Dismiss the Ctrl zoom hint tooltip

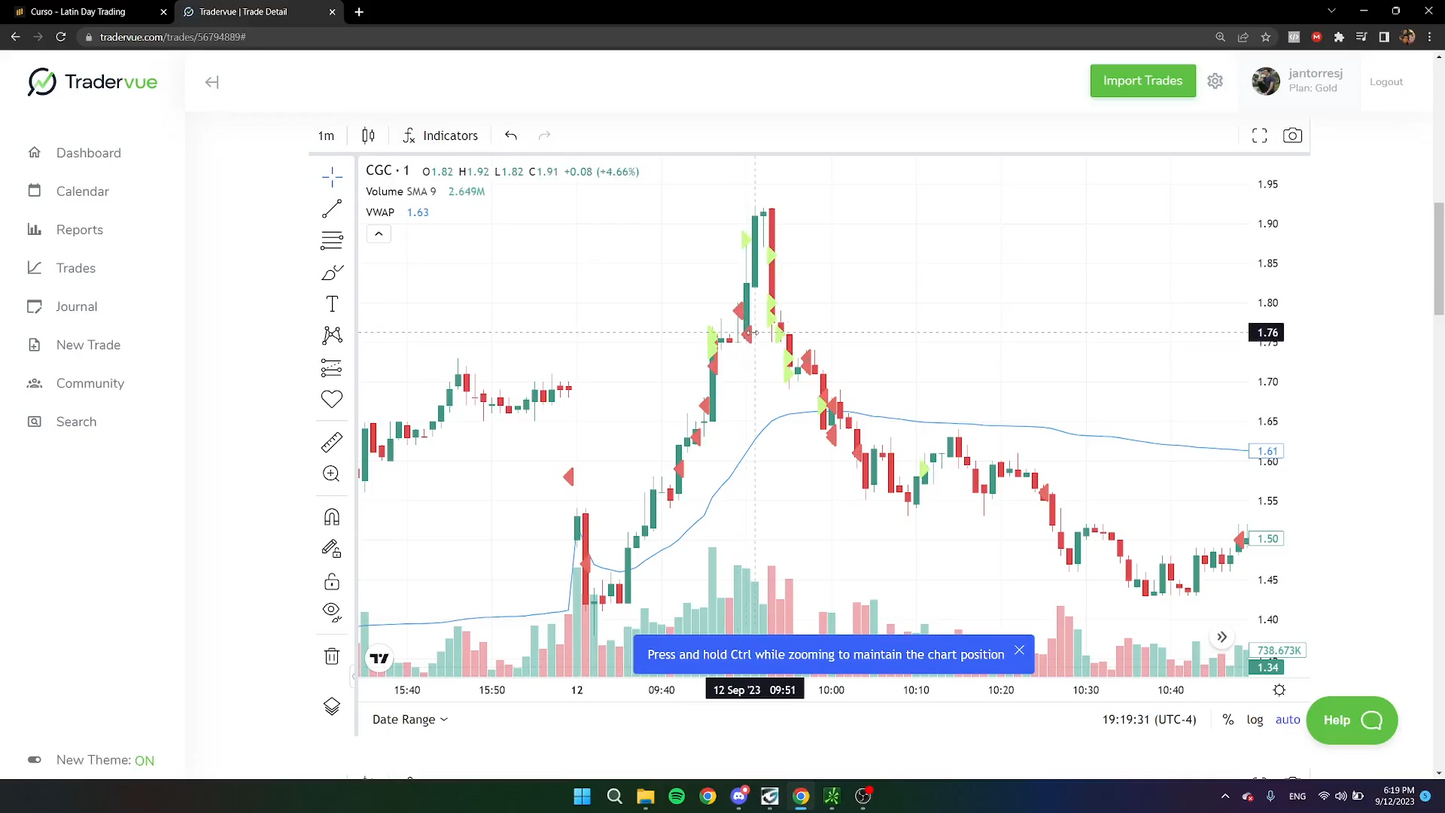pyautogui.click(x=1019, y=651)
